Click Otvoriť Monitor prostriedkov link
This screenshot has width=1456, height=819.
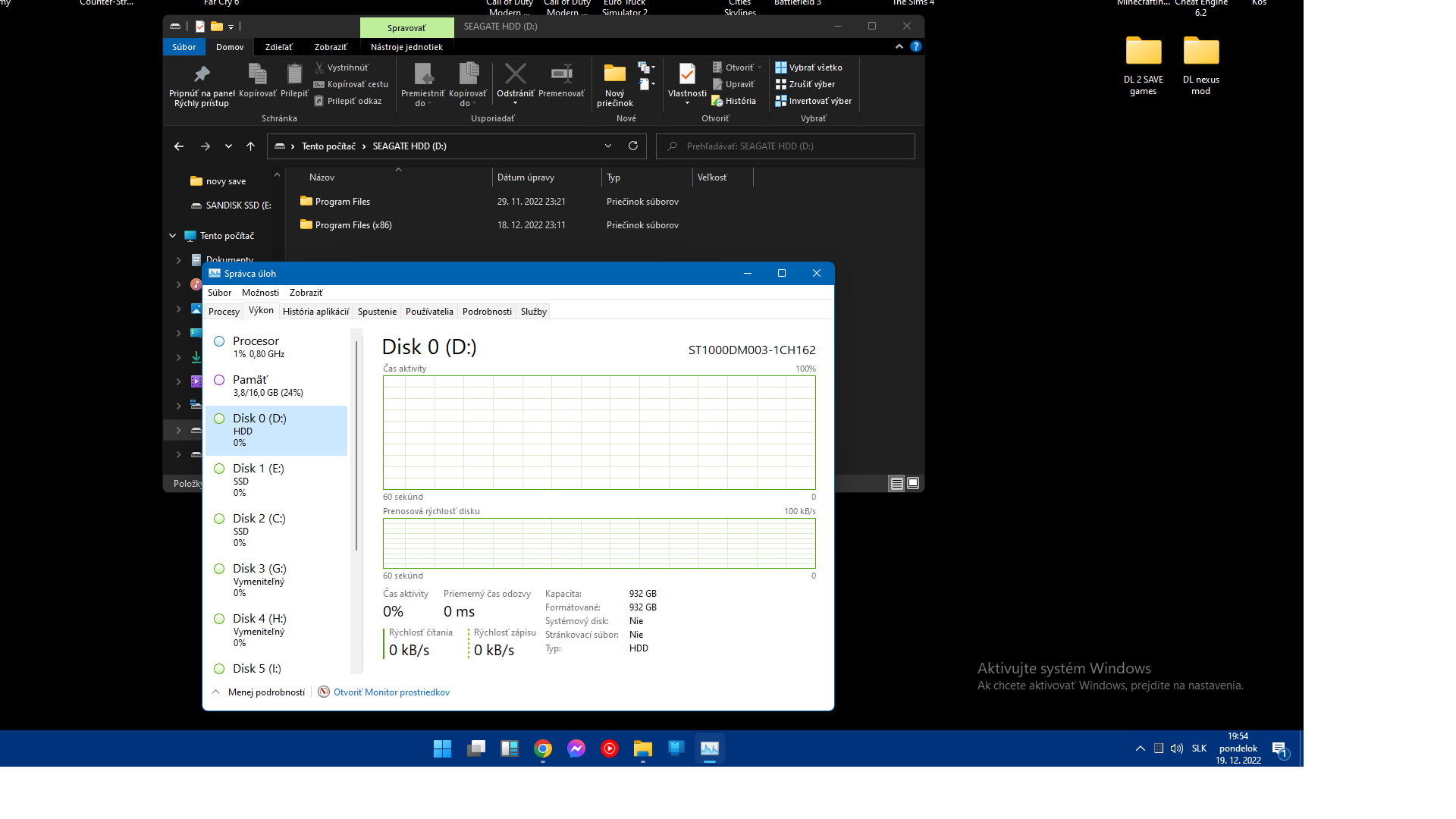[391, 692]
